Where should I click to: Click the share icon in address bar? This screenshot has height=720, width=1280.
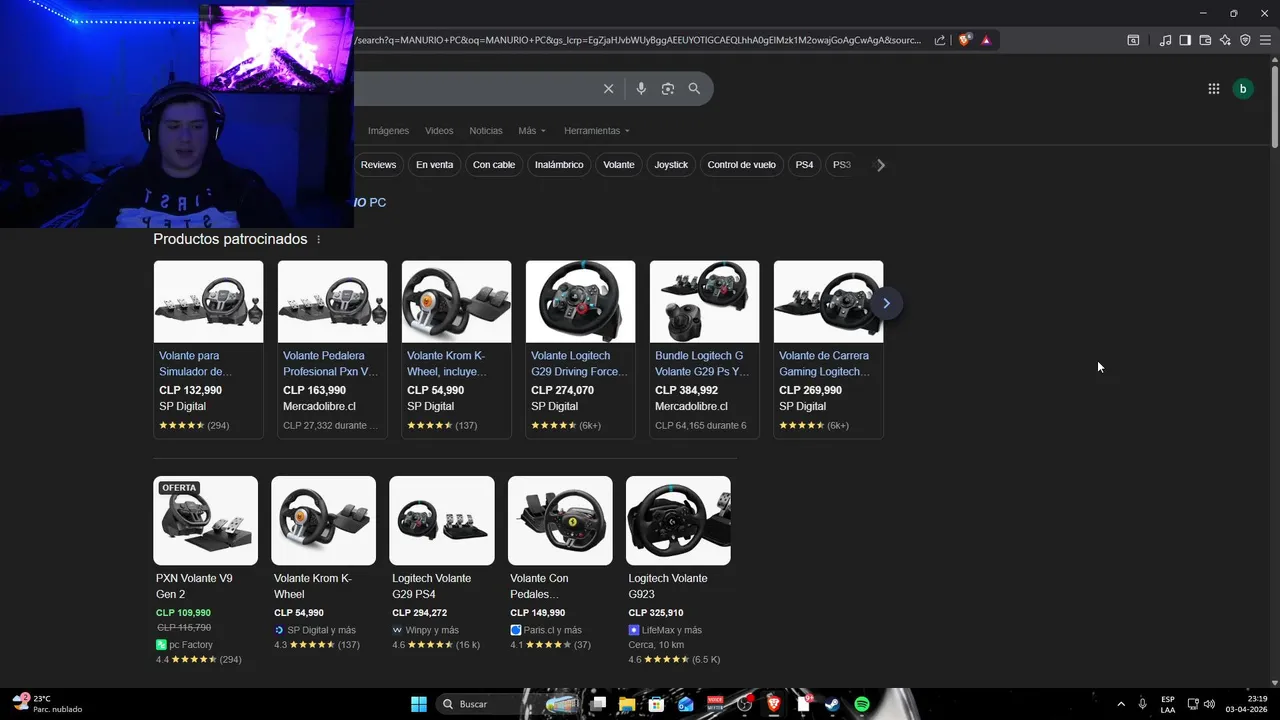[940, 40]
